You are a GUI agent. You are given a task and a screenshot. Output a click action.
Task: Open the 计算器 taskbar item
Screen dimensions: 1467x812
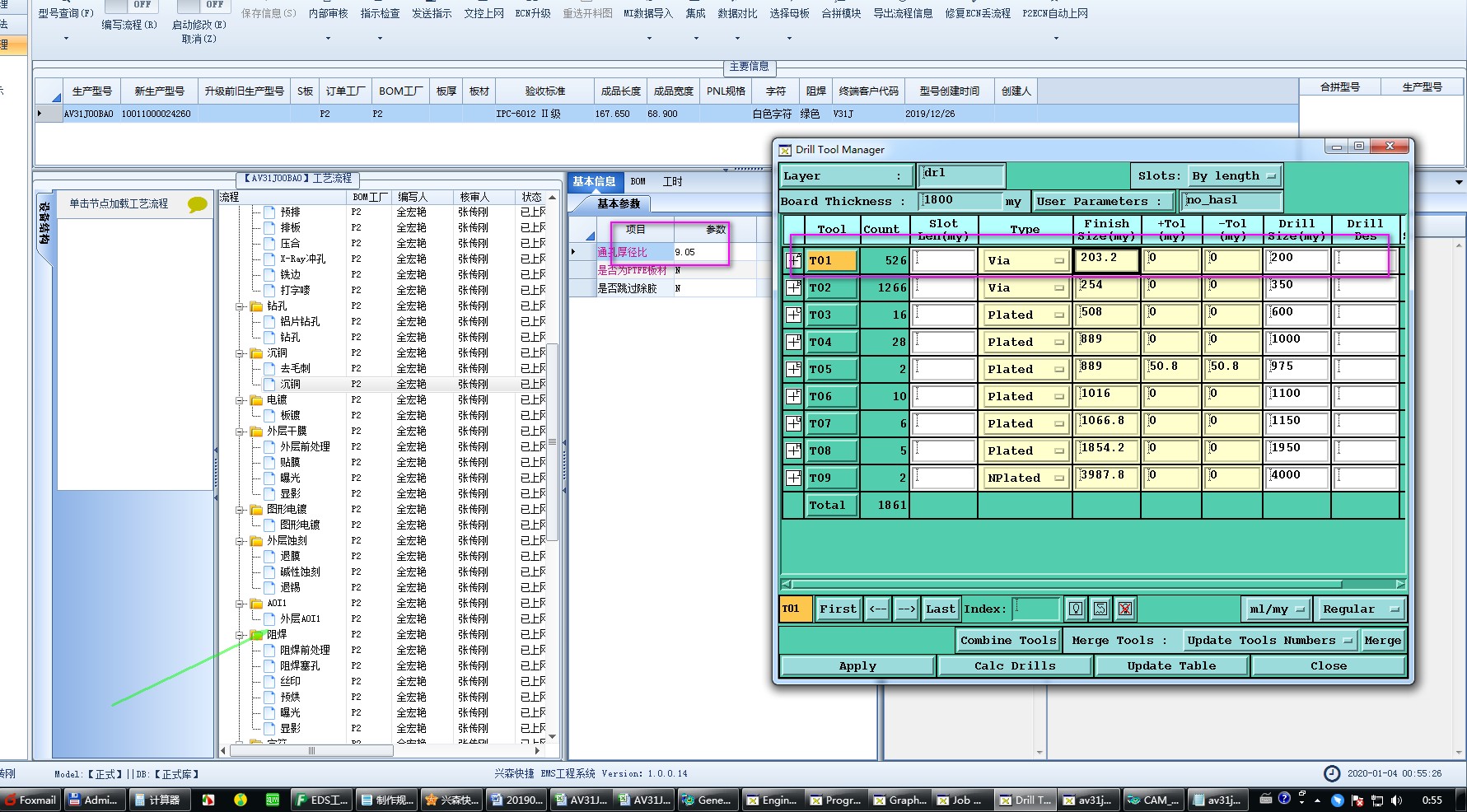[159, 800]
